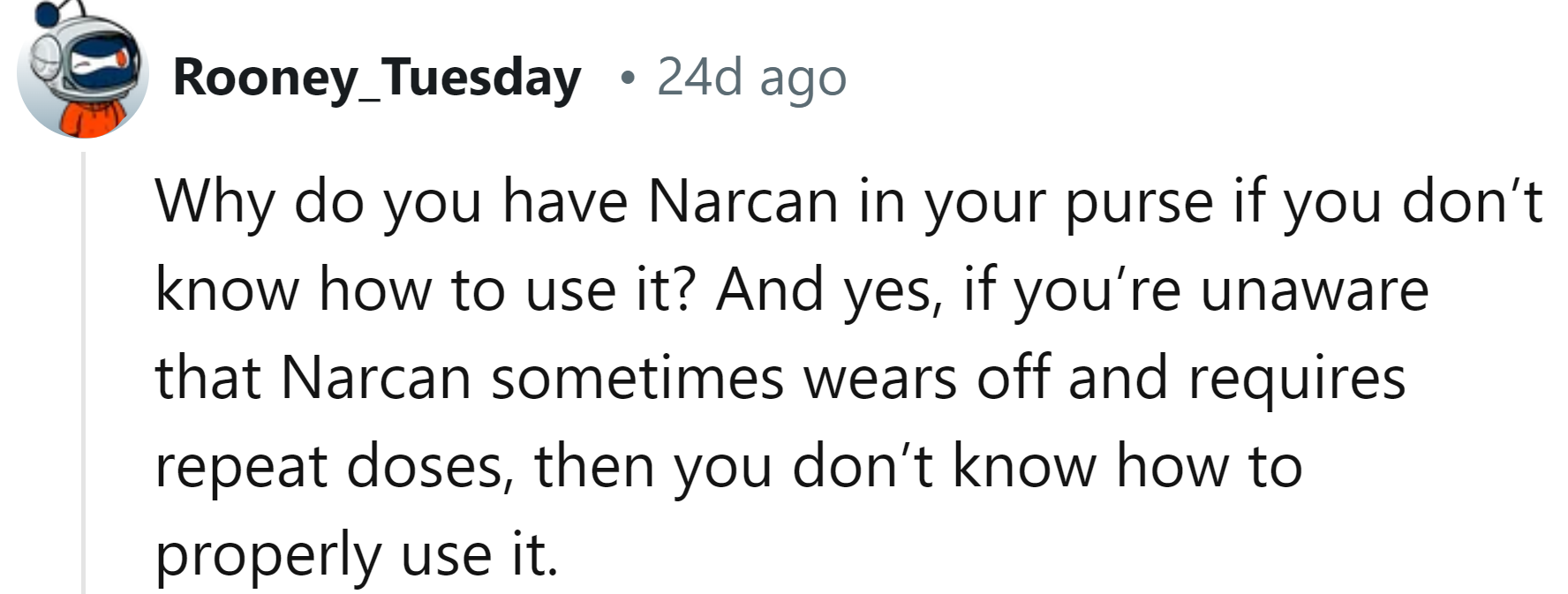
Task: Click the word 'unaware' in the comment
Action: point(1314,290)
